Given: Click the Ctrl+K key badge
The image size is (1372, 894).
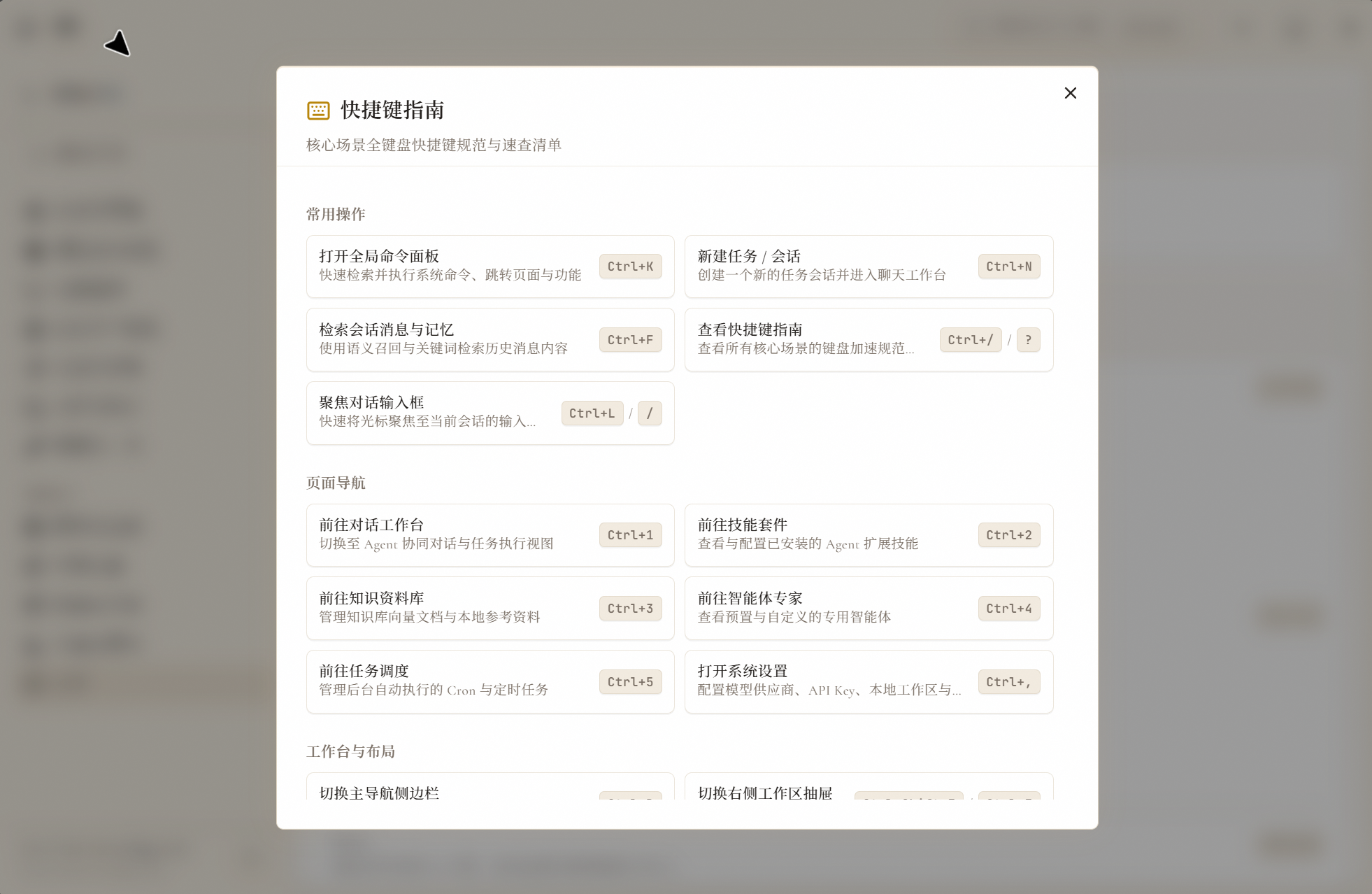Looking at the screenshot, I should (x=630, y=267).
